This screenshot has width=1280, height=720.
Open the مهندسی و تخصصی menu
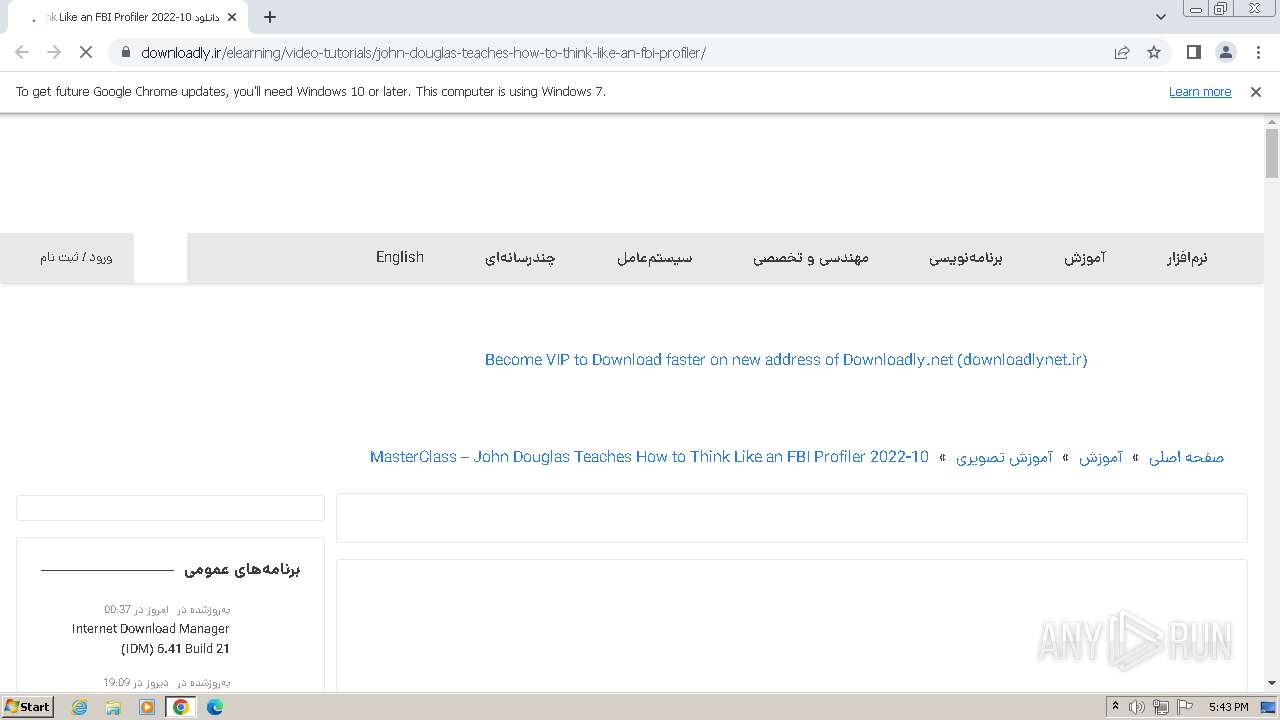tap(811, 258)
